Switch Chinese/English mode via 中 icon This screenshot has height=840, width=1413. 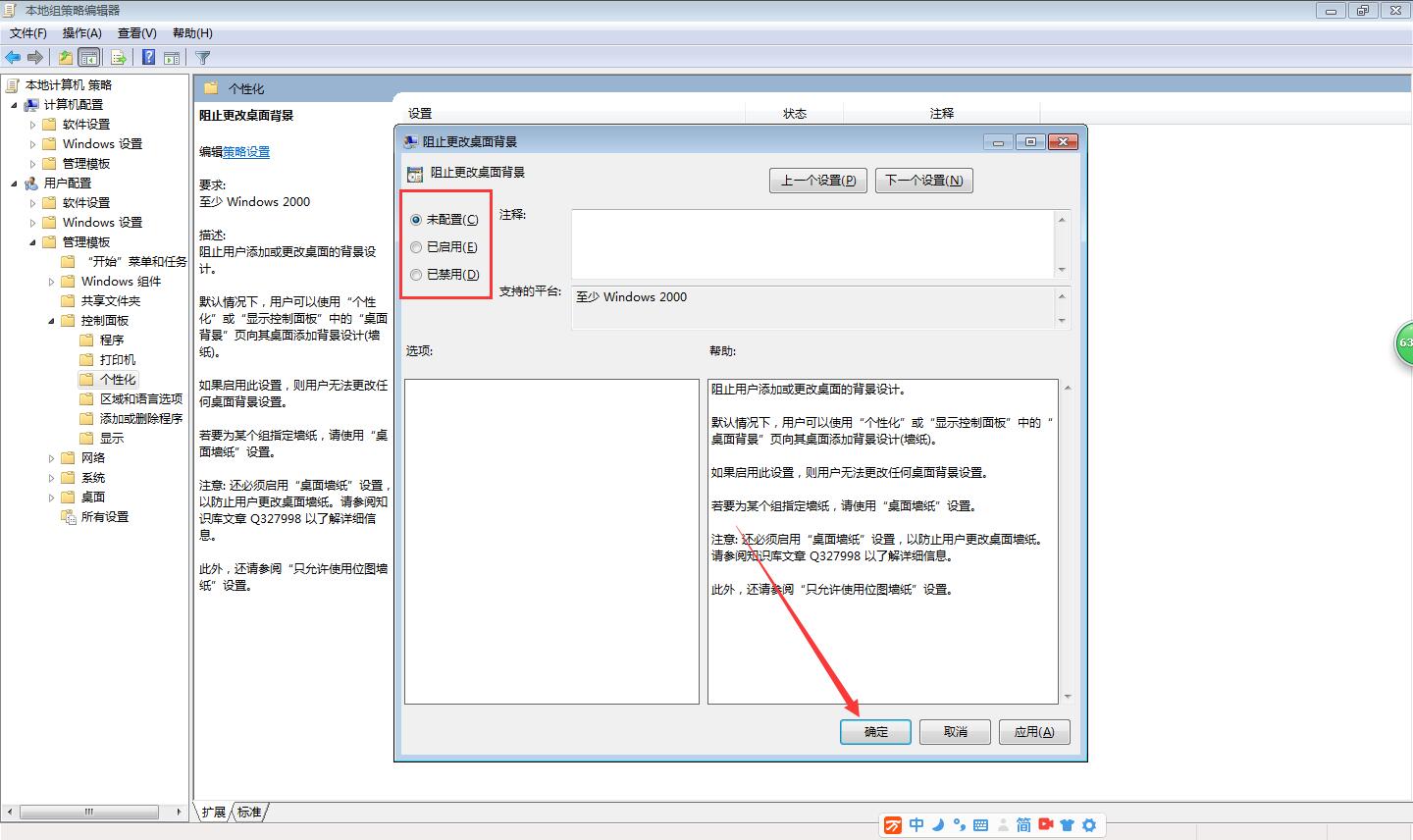[x=916, y=825]
